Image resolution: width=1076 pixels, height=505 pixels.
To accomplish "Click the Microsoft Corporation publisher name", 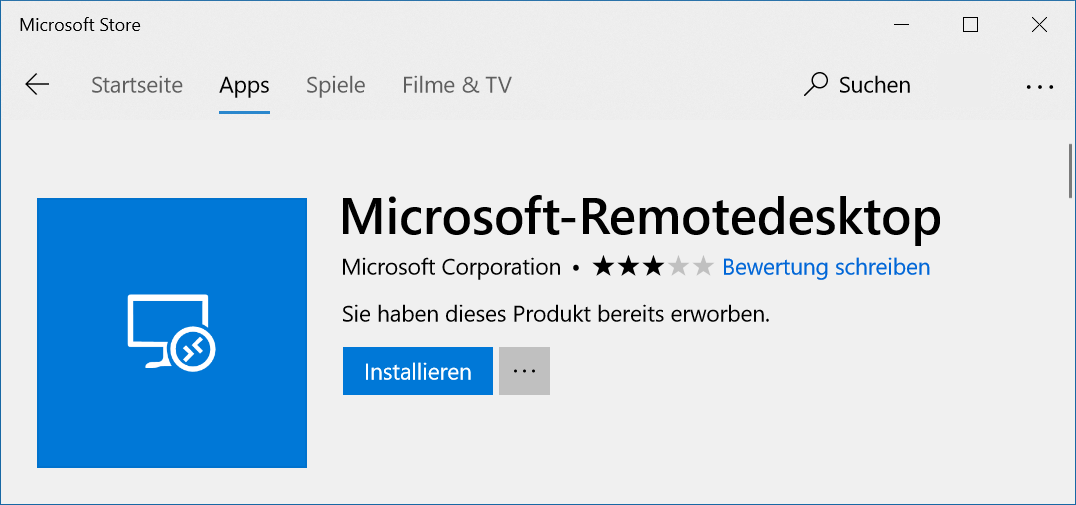I will click(x=451, y=267).
